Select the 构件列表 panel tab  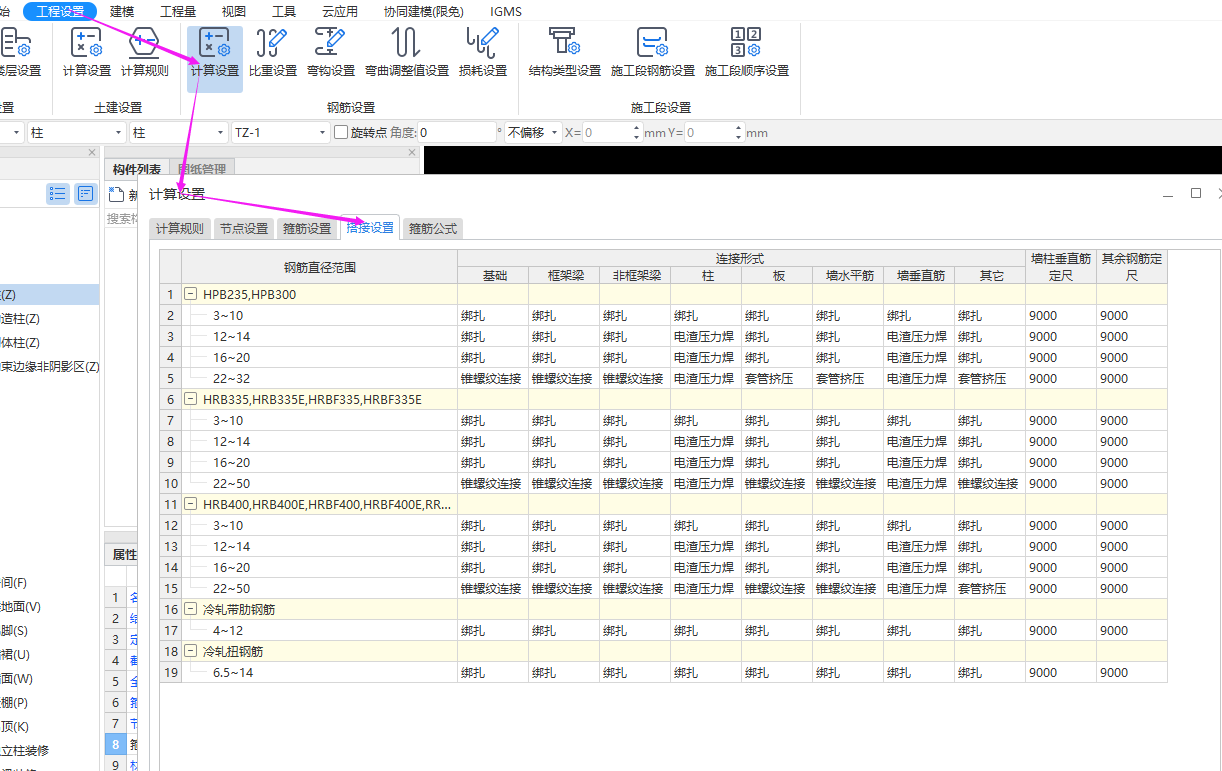tap(137, 169)
